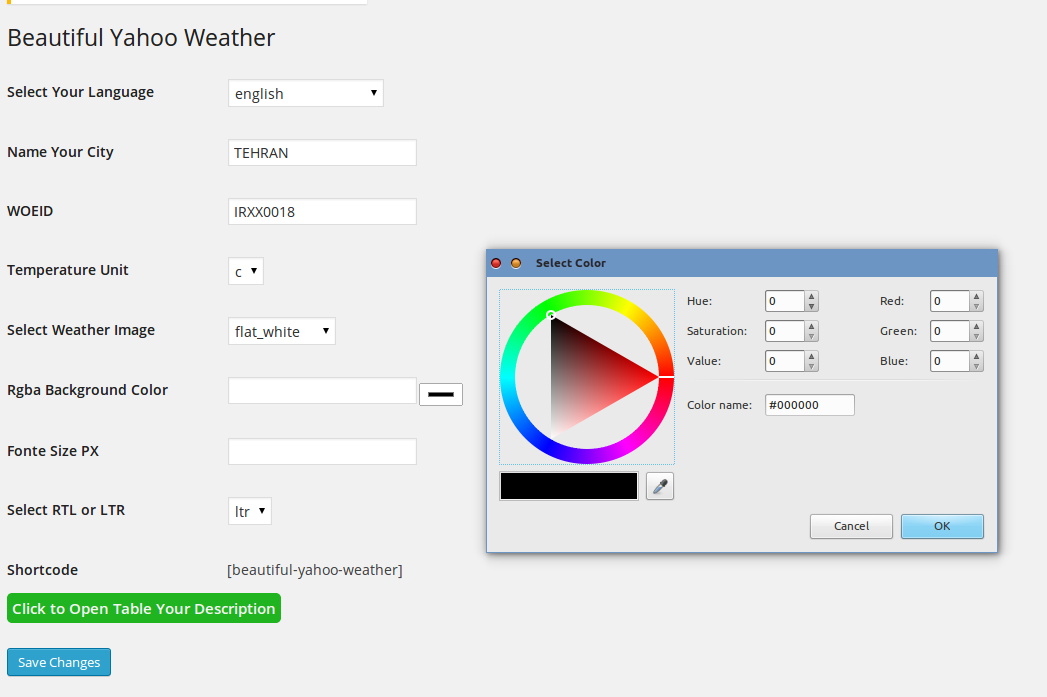Click the black current color preview bar
Screen dimensions: 1047x697
pyautogui.click(x=568, y=486)
